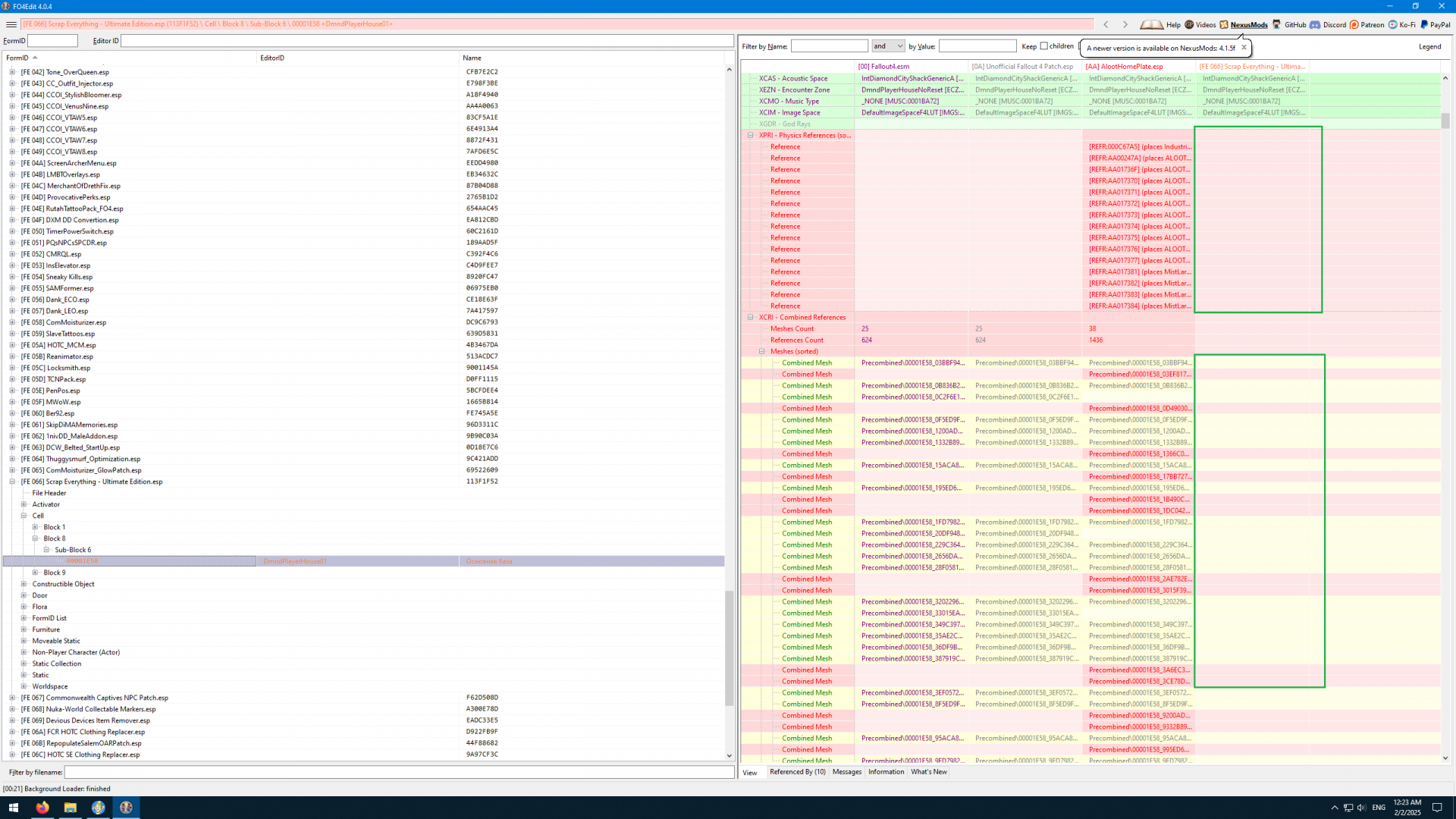Click the Legend button

[x=1429, y=47]
